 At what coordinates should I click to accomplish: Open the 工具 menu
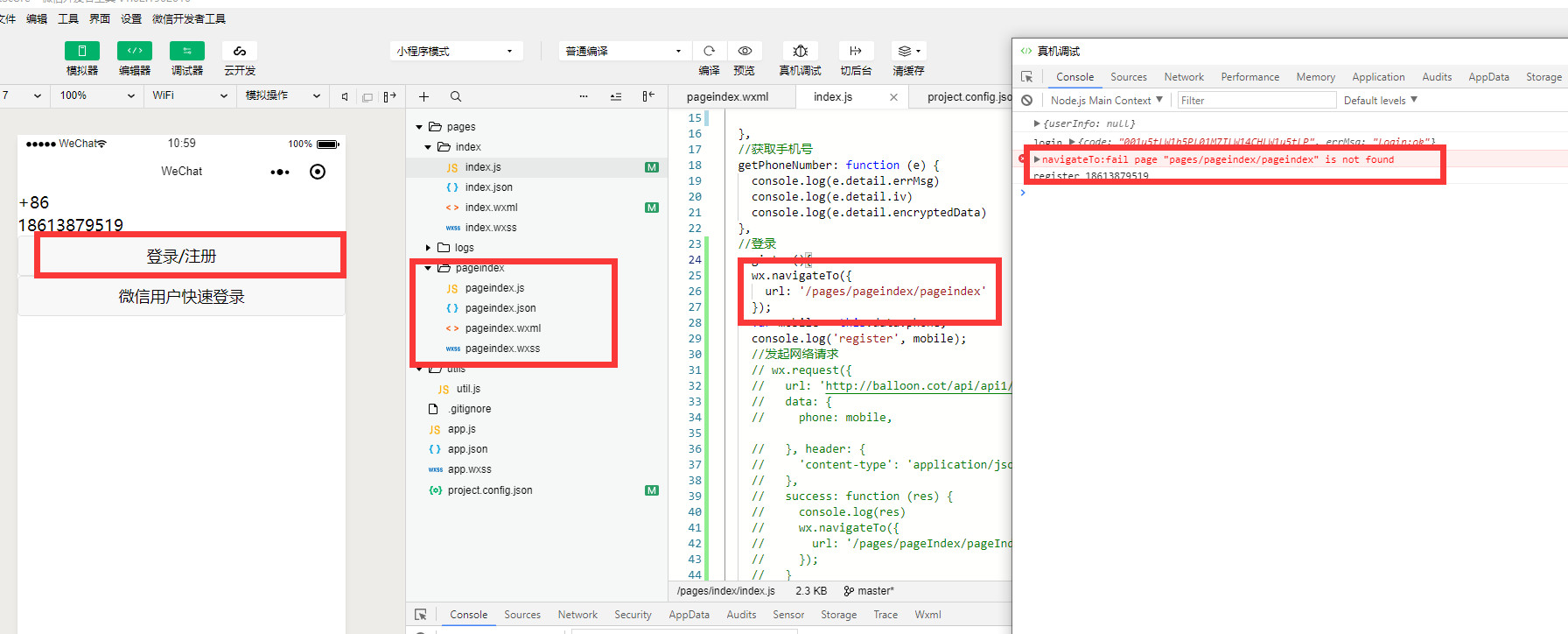tap(67, 18)
